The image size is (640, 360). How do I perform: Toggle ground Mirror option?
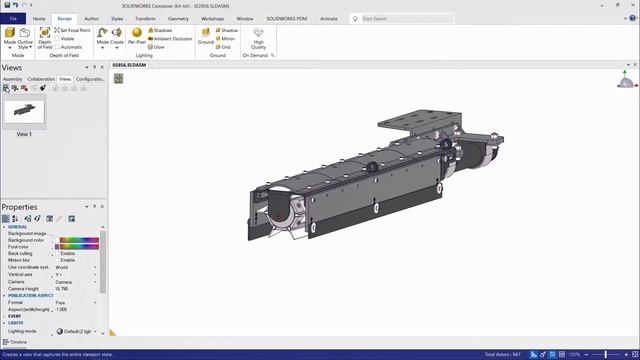click(225, 39)
